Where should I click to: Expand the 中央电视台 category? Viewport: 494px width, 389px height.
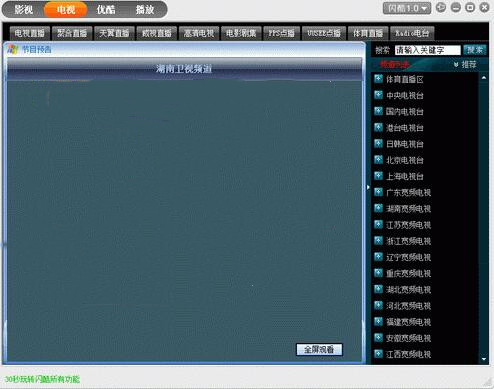pos(405,96)
